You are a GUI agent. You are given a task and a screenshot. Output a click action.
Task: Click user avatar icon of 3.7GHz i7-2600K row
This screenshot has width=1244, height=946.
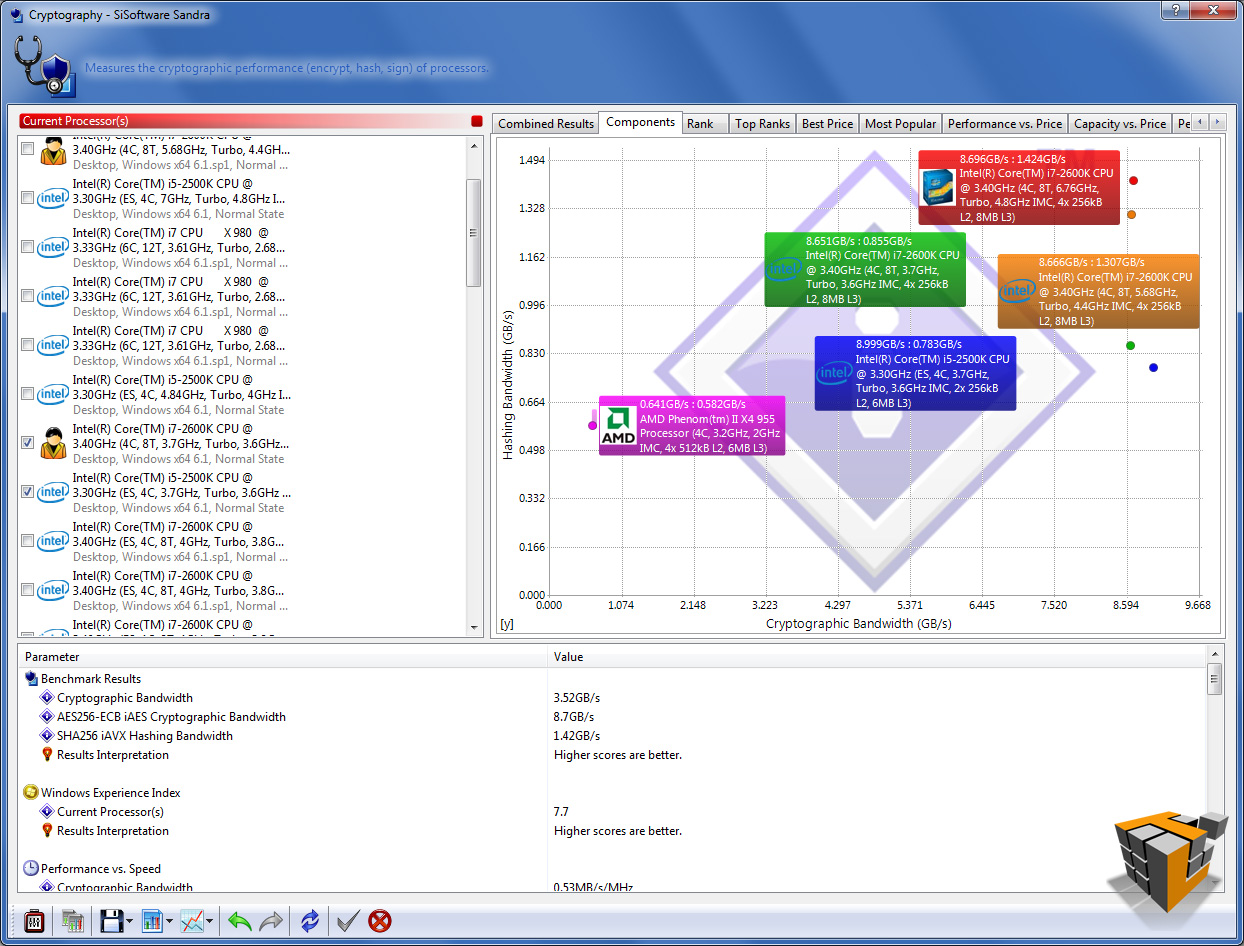coord(53,442)
